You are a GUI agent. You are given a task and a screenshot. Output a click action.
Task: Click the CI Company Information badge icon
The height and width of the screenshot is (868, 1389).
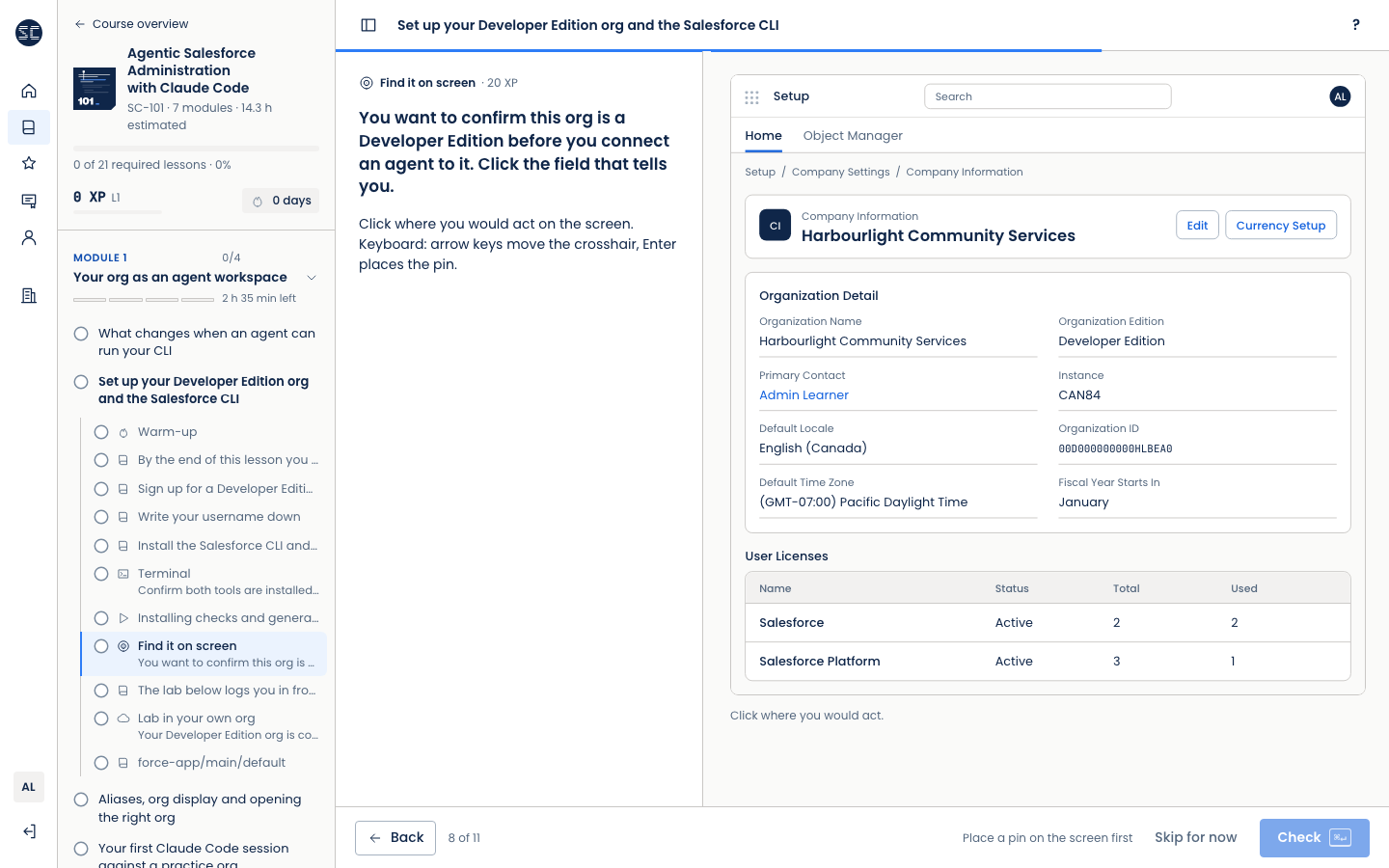pos(776,226)
